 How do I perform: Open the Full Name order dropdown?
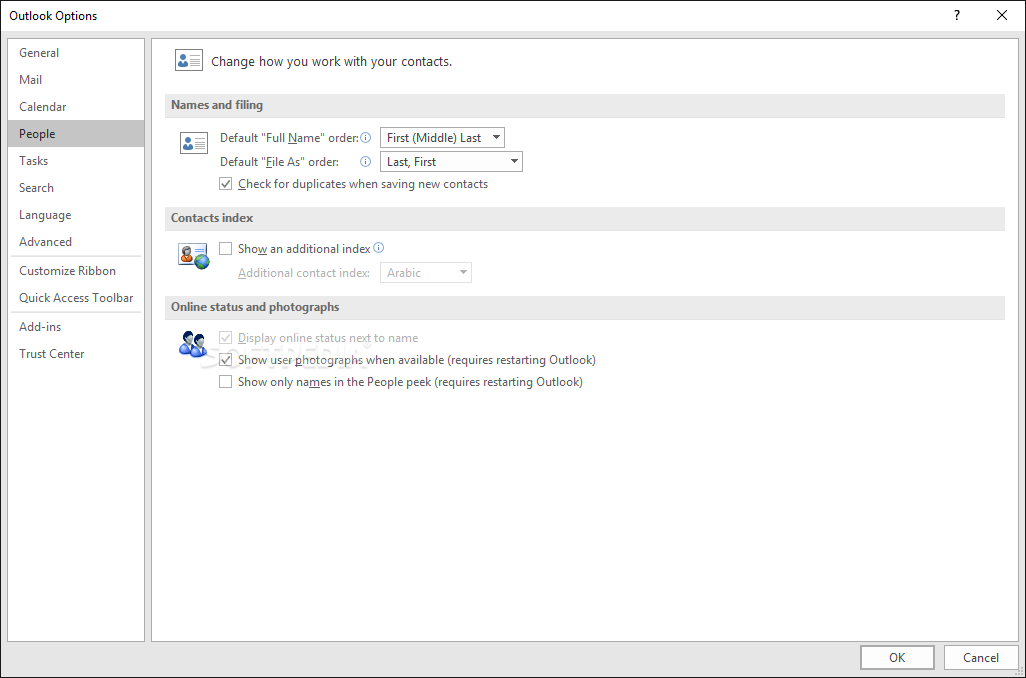tap(442, 137)
